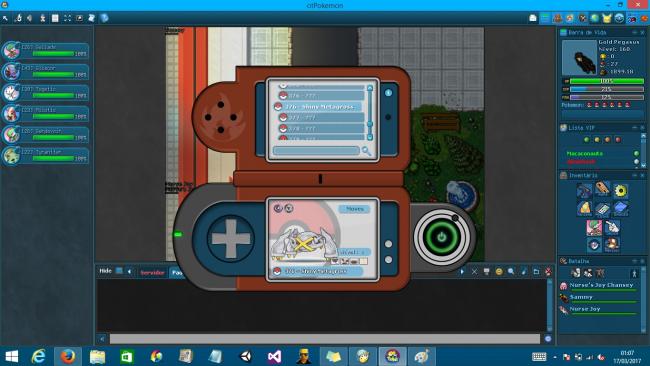Minimize the Inventario panel
This screenshot has height=366, width=650.
pyautogui.click(x=635, y=175)
